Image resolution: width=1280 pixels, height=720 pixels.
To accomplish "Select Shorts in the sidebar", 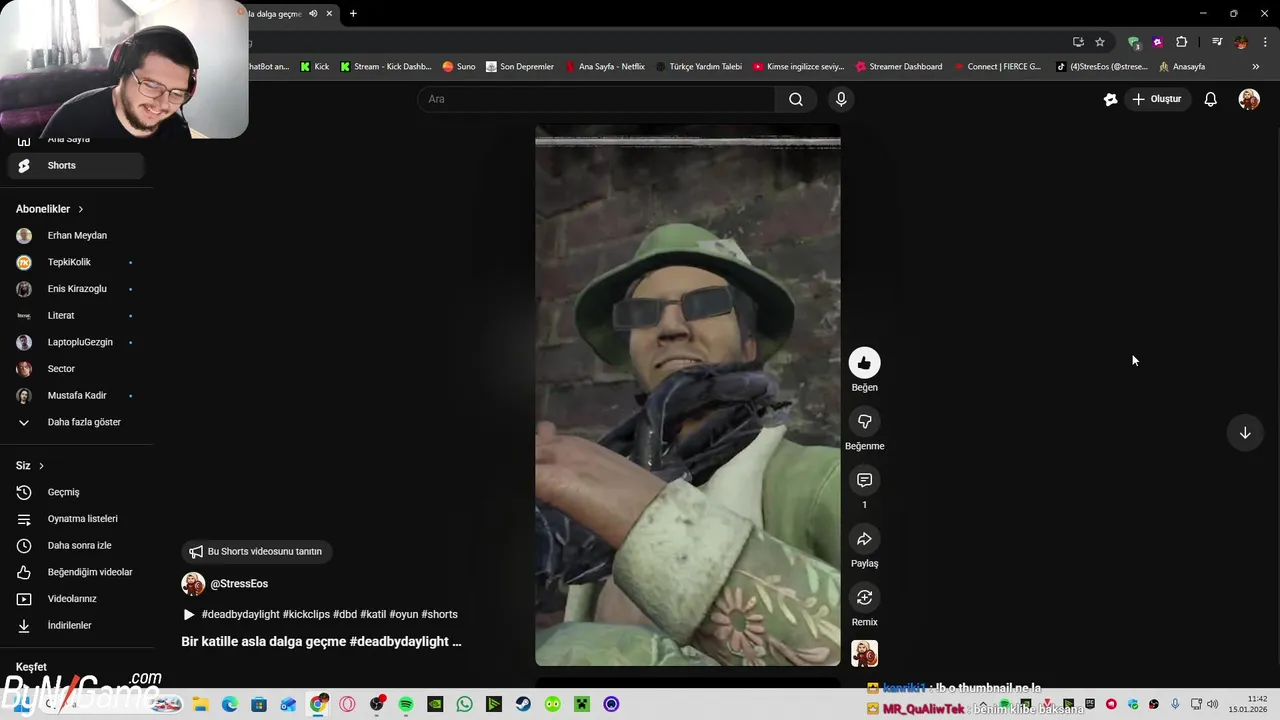I will pyautogui.click(x=76, y=166).
